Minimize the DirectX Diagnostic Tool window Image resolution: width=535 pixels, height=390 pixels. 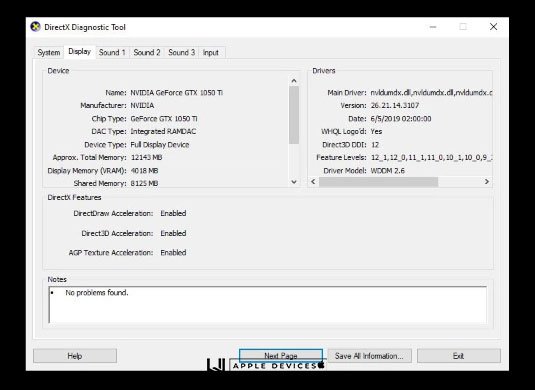click(x=433, y=27)
